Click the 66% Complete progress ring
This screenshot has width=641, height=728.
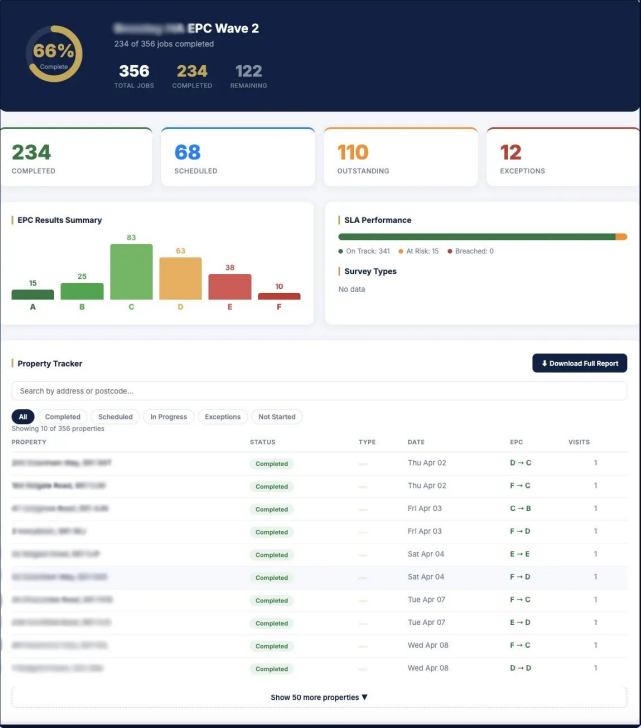coord(54,53)
